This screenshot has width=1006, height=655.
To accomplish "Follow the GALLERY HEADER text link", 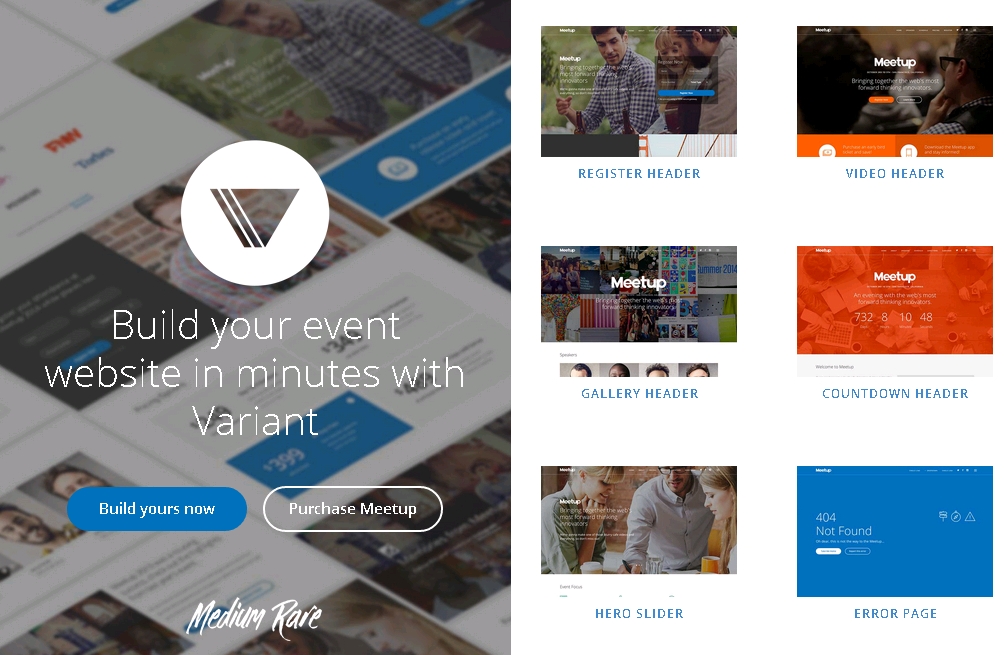I will [640, 394].
